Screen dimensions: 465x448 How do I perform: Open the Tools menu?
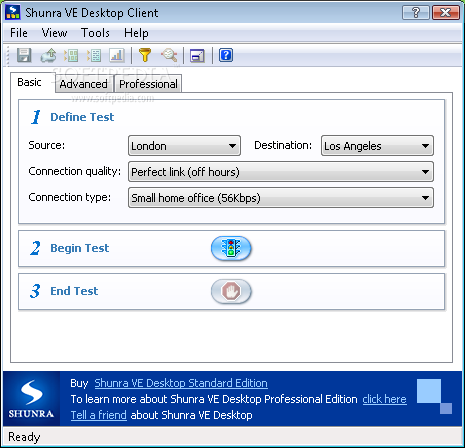(x=95, y=33)
